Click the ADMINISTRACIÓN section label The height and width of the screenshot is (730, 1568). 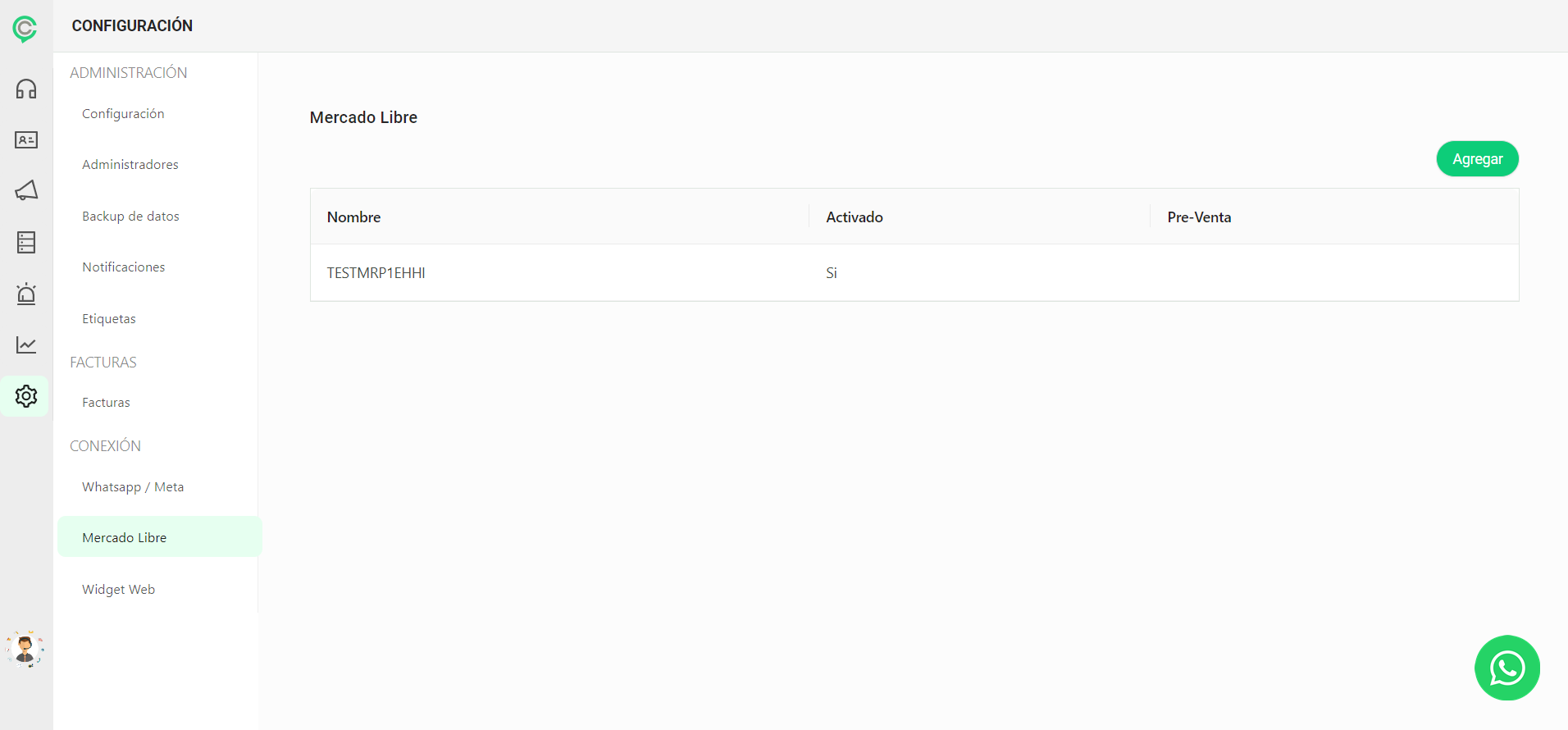tap(129, 73)
